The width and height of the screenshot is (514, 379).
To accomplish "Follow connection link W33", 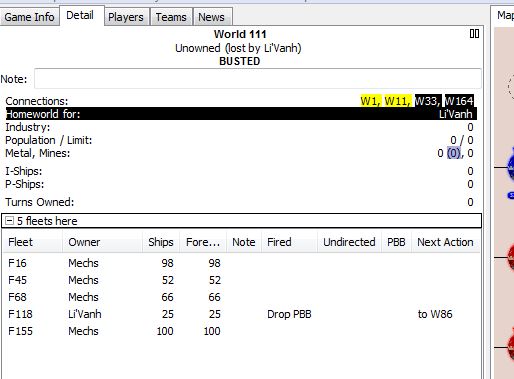I will (x=428, y=101).
